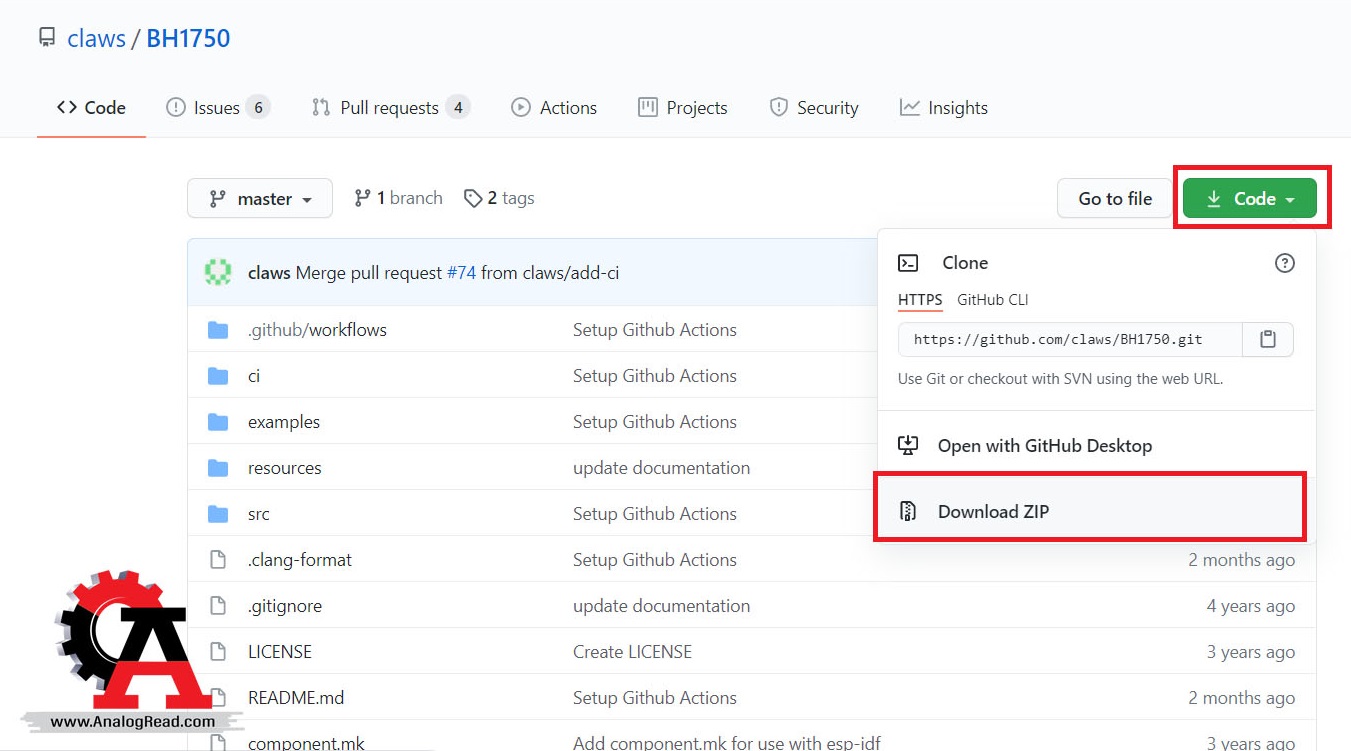The width and height of the screenshot is (1351, 751).
Task: Click the folder icon next to src
Action: 218,514
